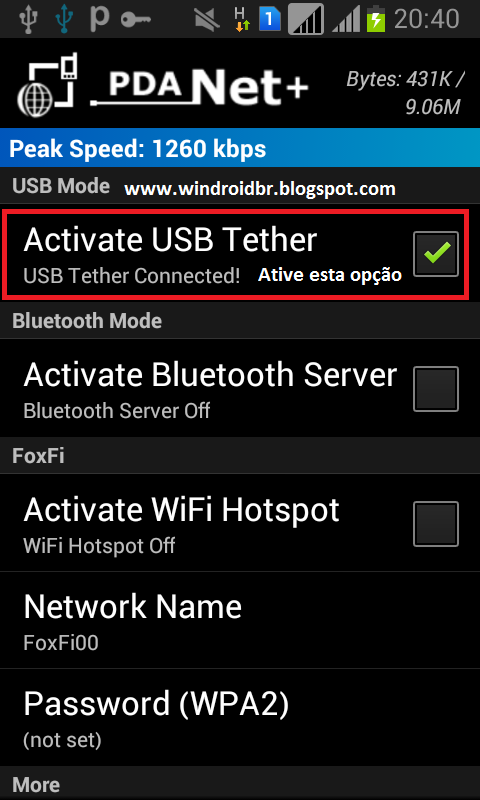Tap the 20:40 clock in status bar
Screen dimensions: 480x800
click(x=427, y=19)
